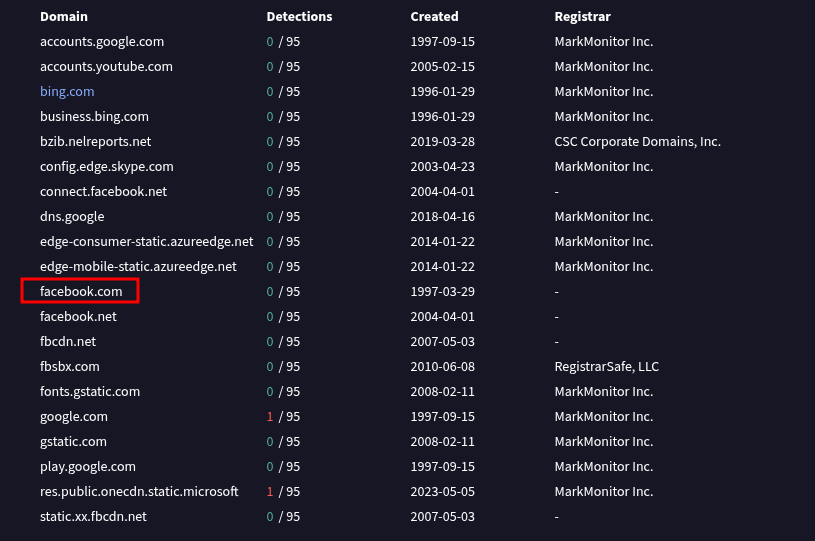This screenshot has width=815, height=541.
Task: Click edge-mobile-static.azureedge.net domain
Action: point(138,266)
